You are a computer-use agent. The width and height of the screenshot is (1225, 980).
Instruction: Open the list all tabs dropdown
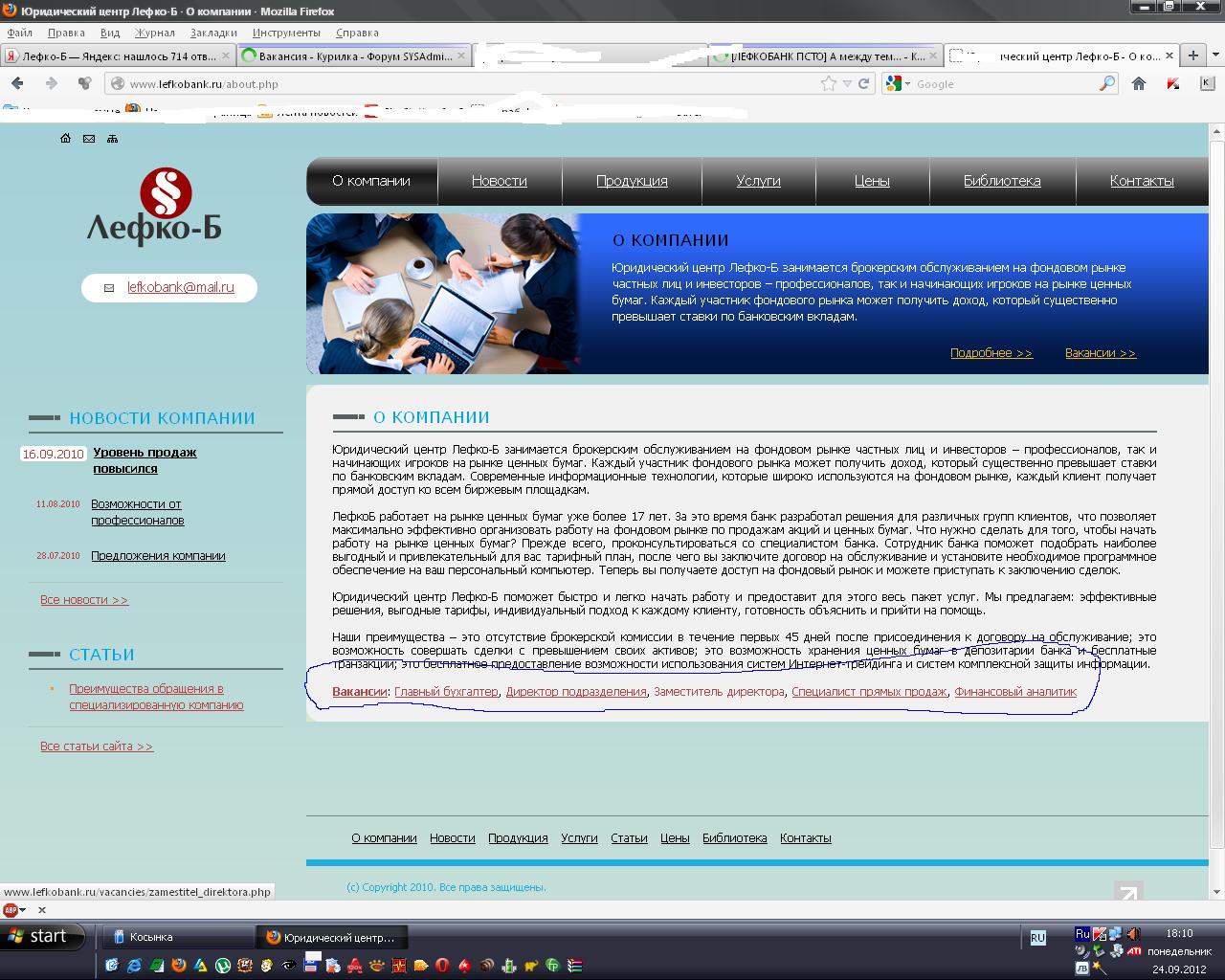[1214, 56]
